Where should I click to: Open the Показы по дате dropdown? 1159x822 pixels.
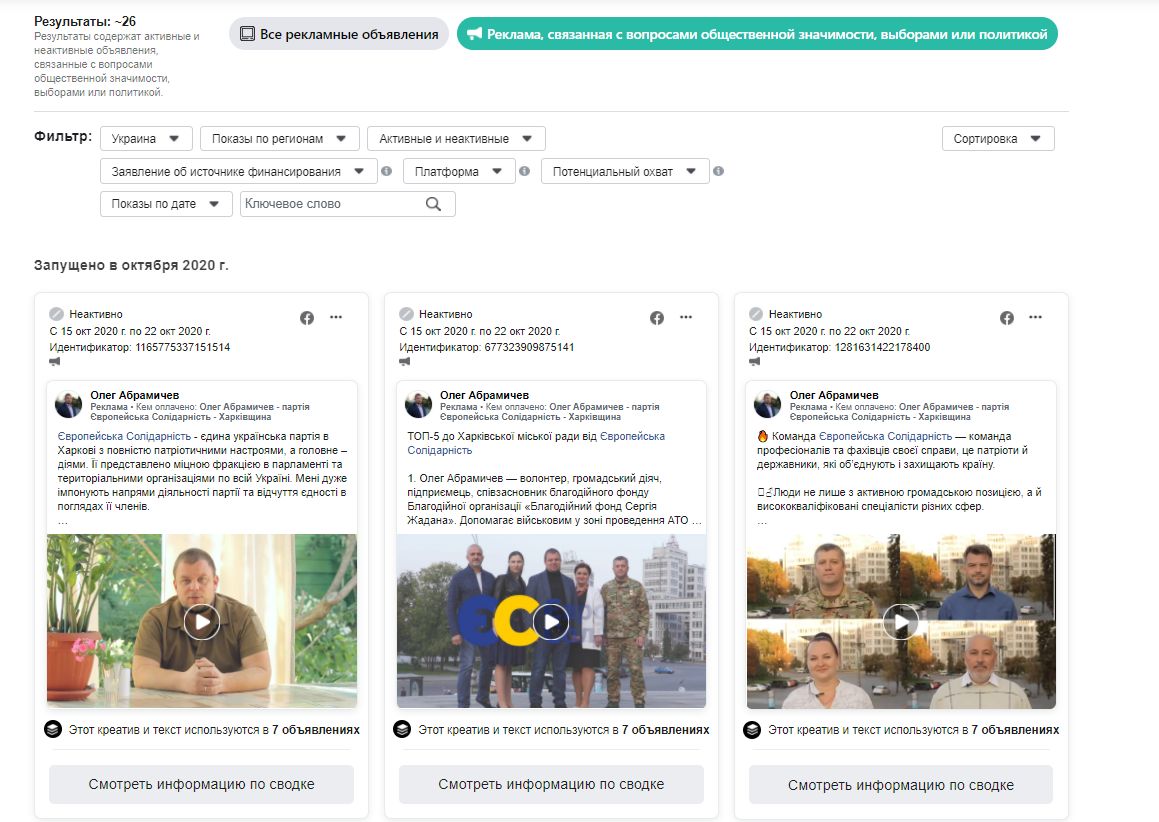(166, 204)
